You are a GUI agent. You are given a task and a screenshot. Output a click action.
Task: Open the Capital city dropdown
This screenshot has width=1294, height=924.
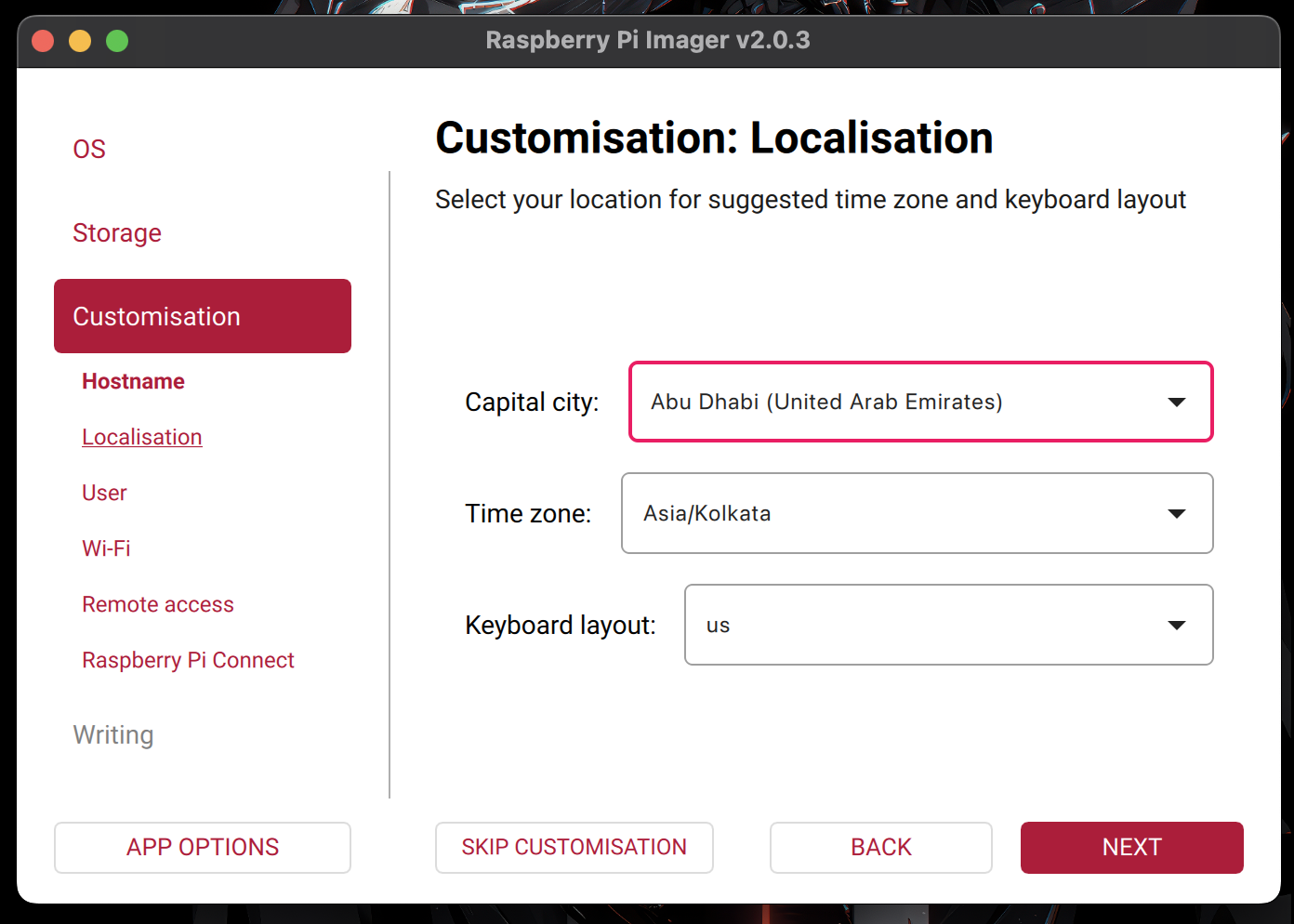pos(921,402)
